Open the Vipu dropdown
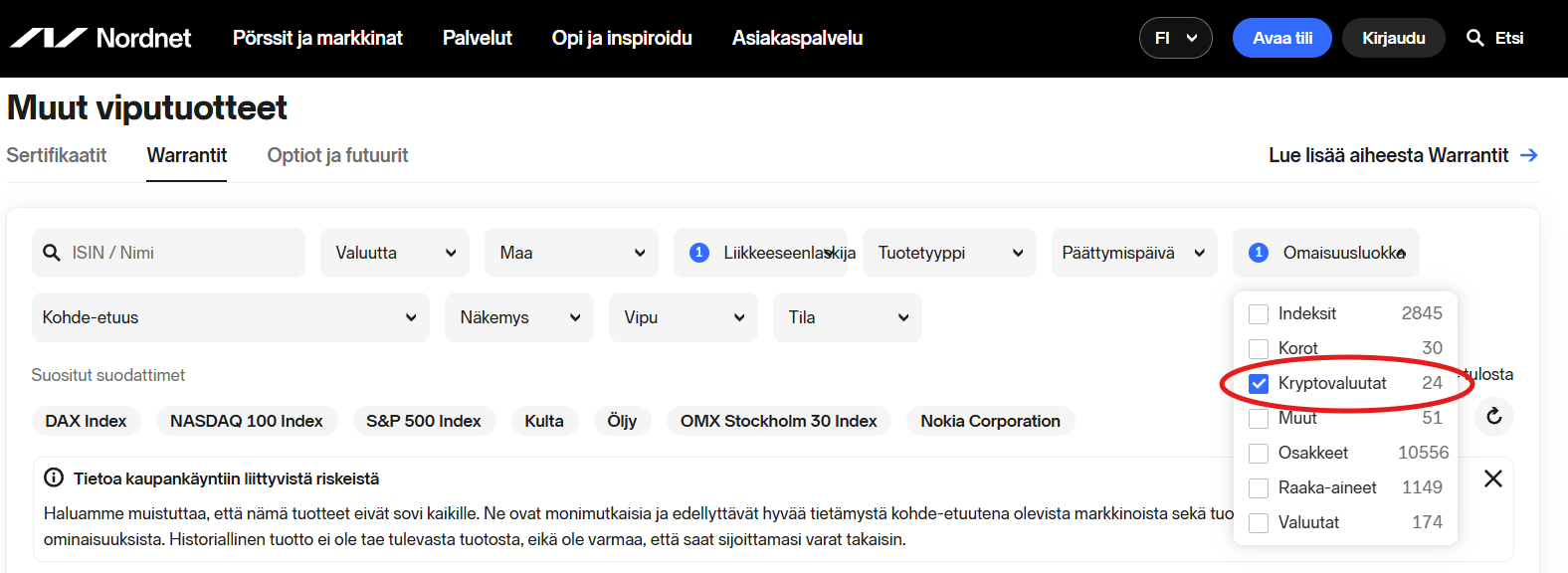This screenshot has width=1568, height=573. pos(684,317)
